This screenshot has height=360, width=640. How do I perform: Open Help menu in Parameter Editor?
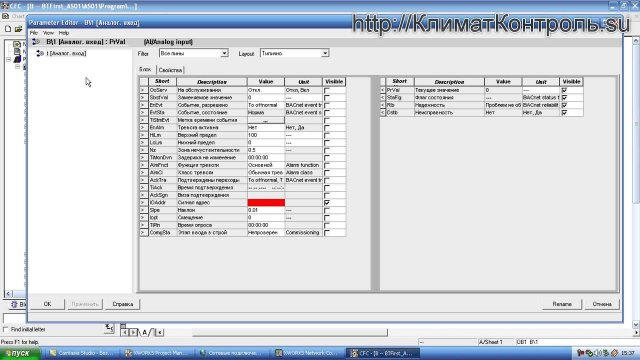click(64, 33)
